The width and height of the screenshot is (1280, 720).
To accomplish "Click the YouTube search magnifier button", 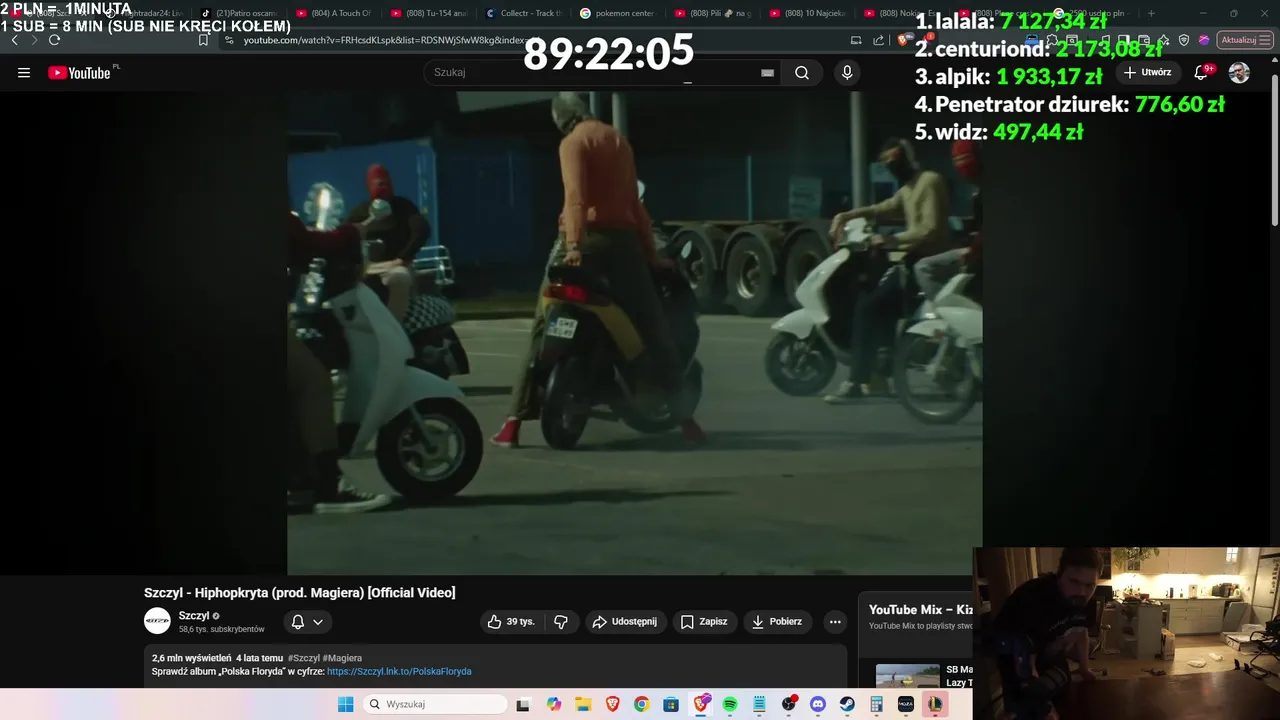I will click(x=802, y=73).
